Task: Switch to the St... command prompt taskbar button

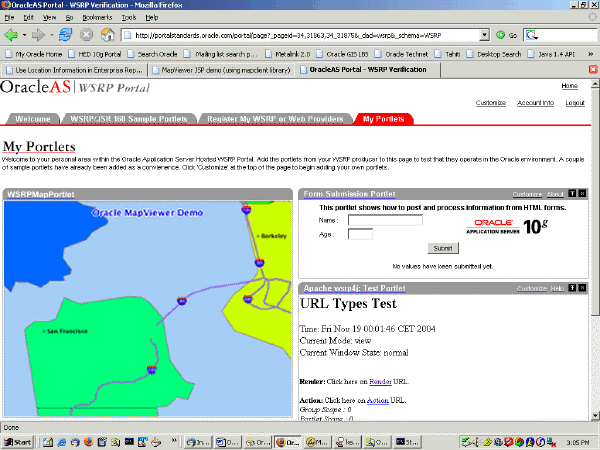Action: click(x=408, y=442)
